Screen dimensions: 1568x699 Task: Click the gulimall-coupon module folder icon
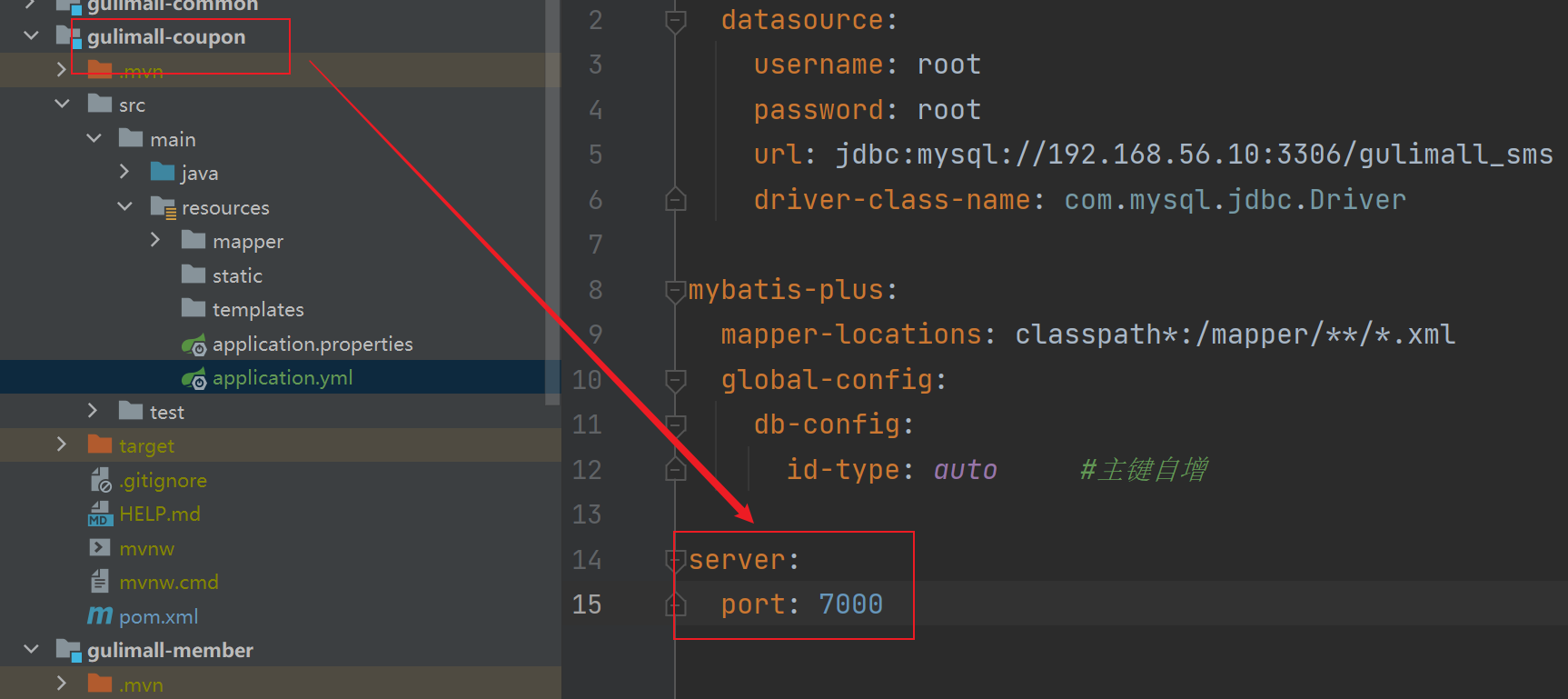(x=69, y=36)
